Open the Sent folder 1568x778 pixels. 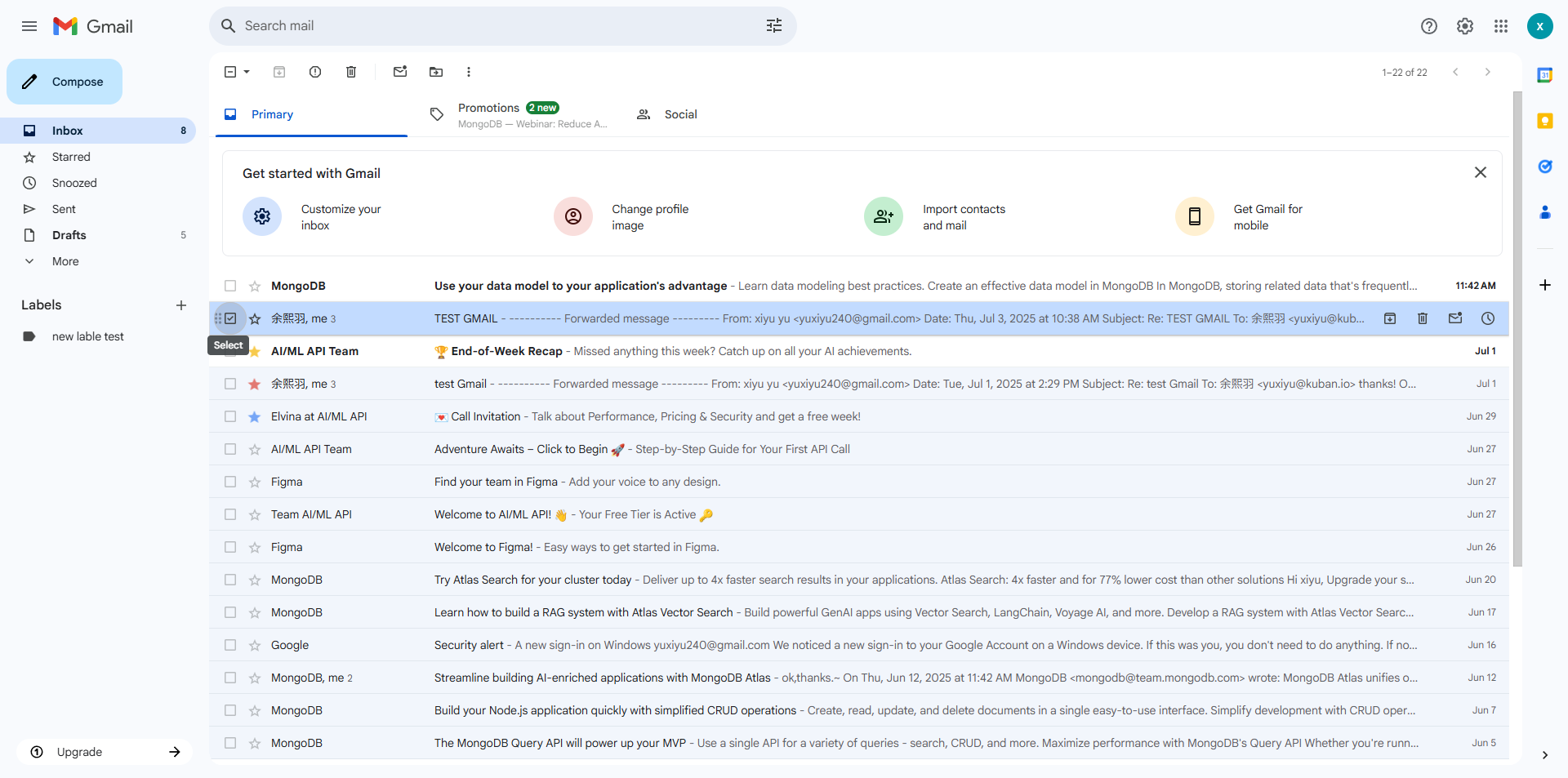tap(98, 209)
